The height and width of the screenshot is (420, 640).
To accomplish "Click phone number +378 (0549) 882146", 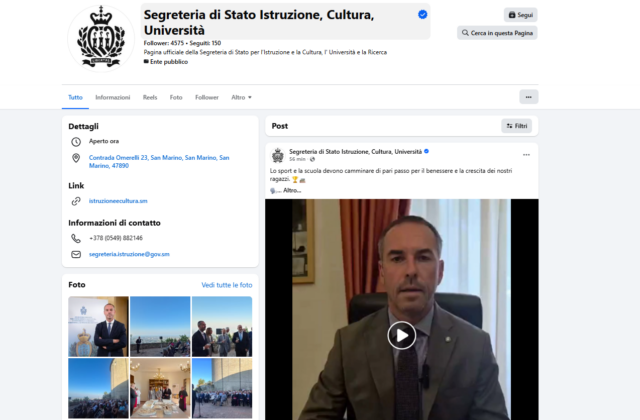I will point(116,238).
